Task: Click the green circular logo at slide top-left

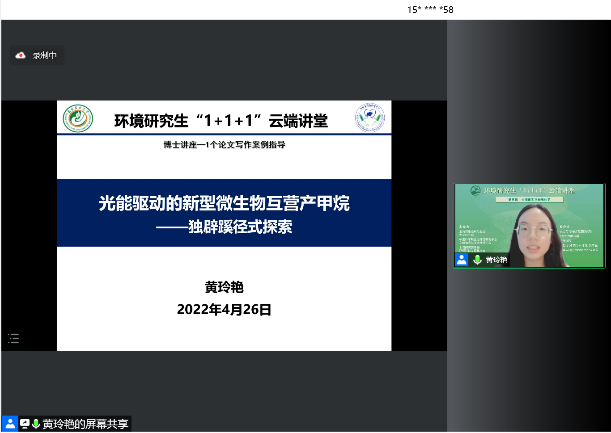Action: 77,119
